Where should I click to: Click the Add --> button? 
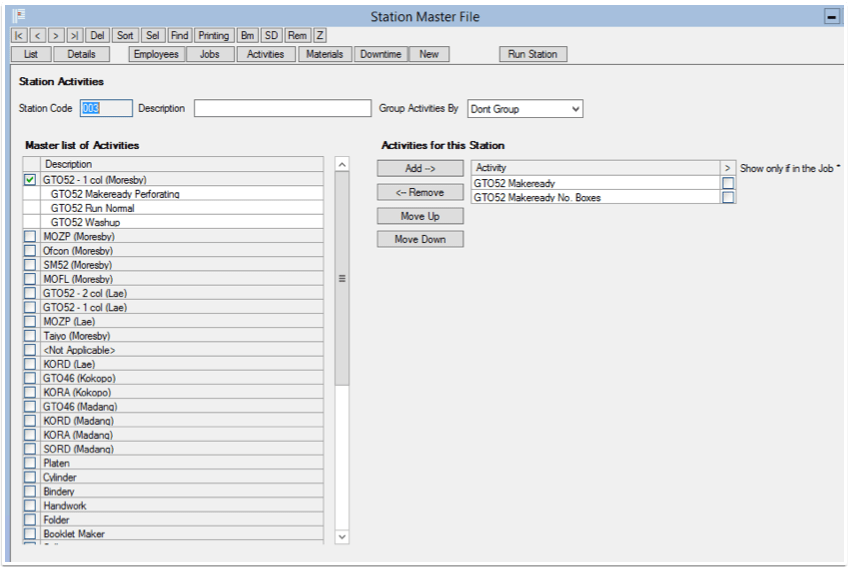(420, 168)
